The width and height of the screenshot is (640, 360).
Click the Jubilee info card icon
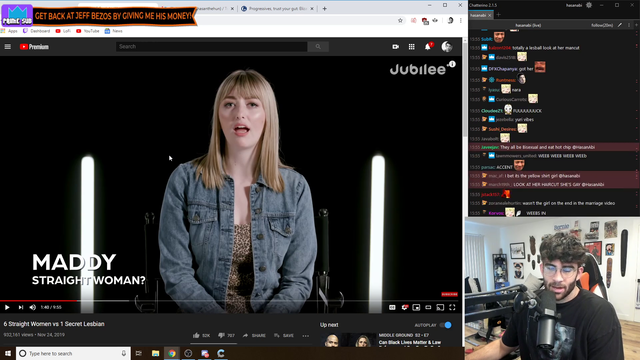[452, 64]
